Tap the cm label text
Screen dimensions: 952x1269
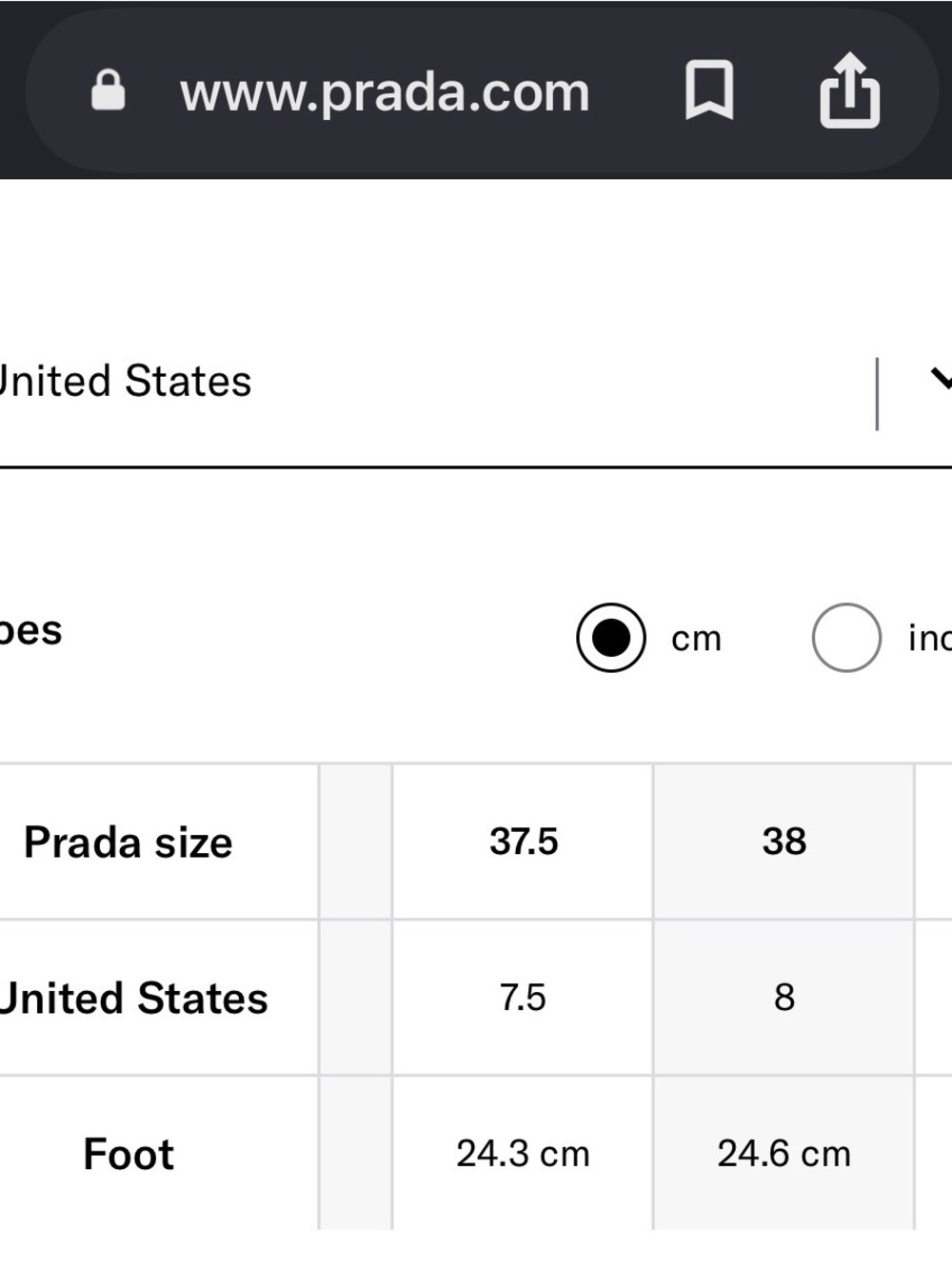tap(697, 639)
